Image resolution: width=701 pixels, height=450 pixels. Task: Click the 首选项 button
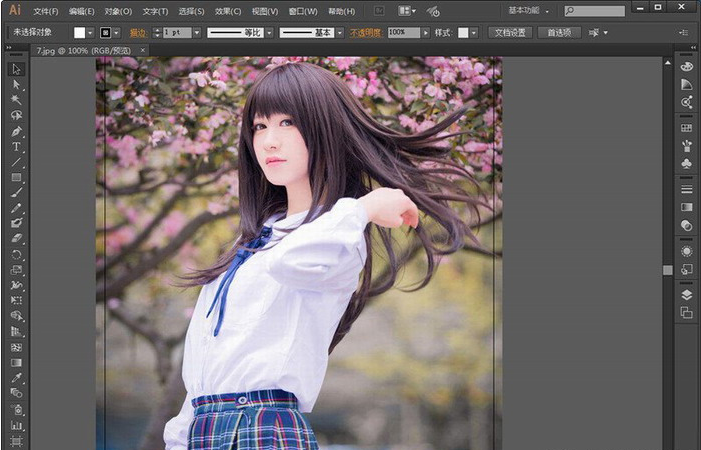point(559,32)
